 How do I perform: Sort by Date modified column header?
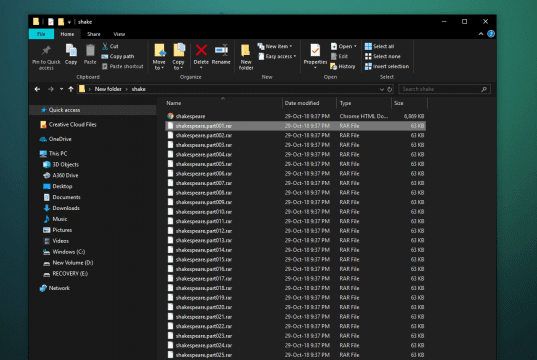click(x=309, y=103)
